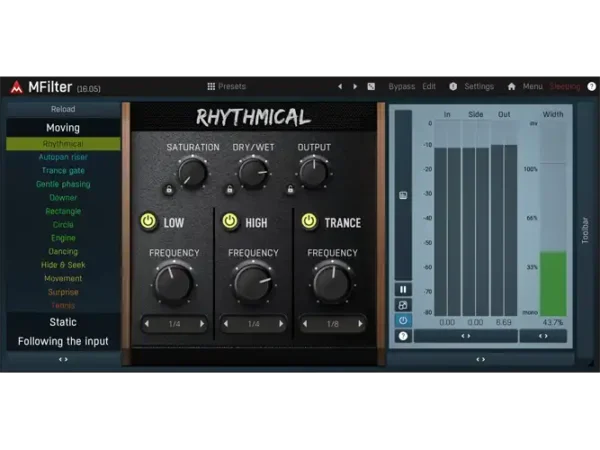Increase TRANCE frequency rate with right arrow

click(x=360, y=324)
